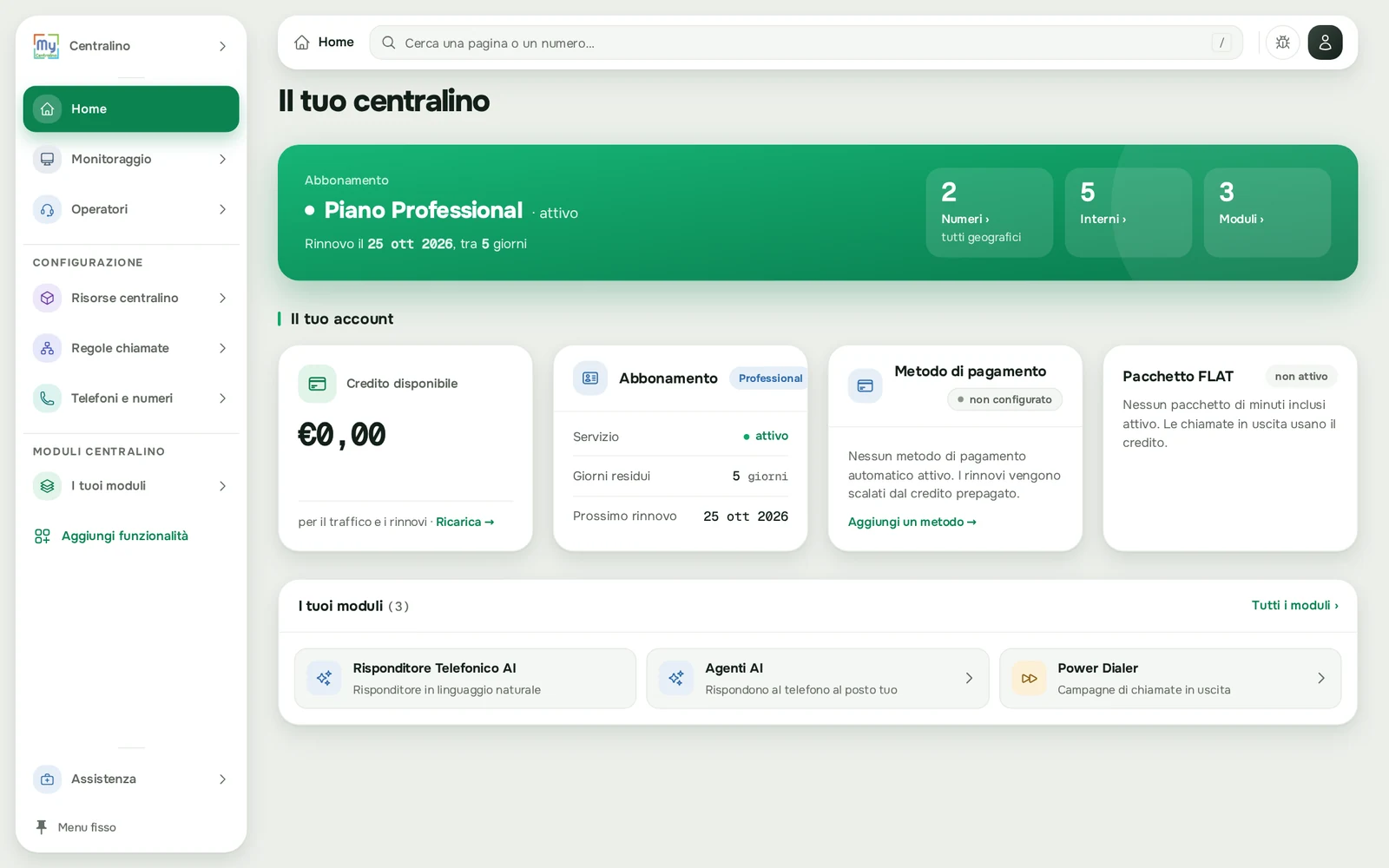1389x868 pixels.
Task: Click the Agenti AI sparkle icon
Action: point(676,678)
